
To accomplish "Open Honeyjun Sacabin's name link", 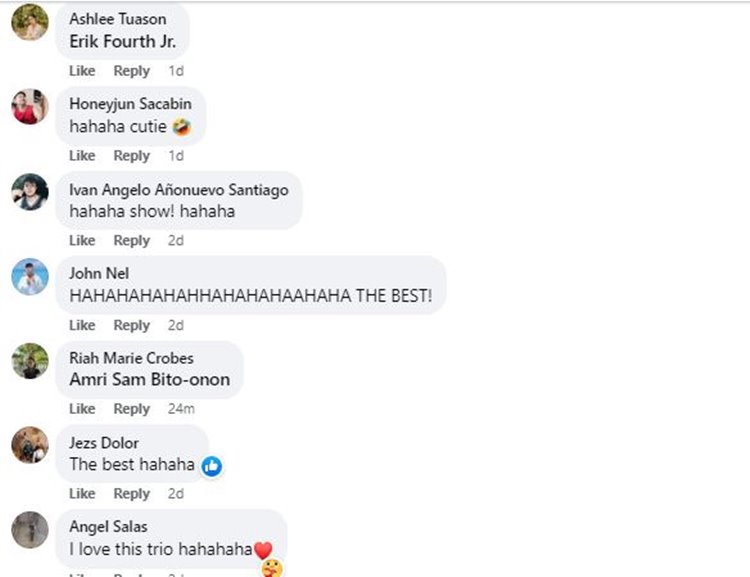I will (x=130, y=103).
